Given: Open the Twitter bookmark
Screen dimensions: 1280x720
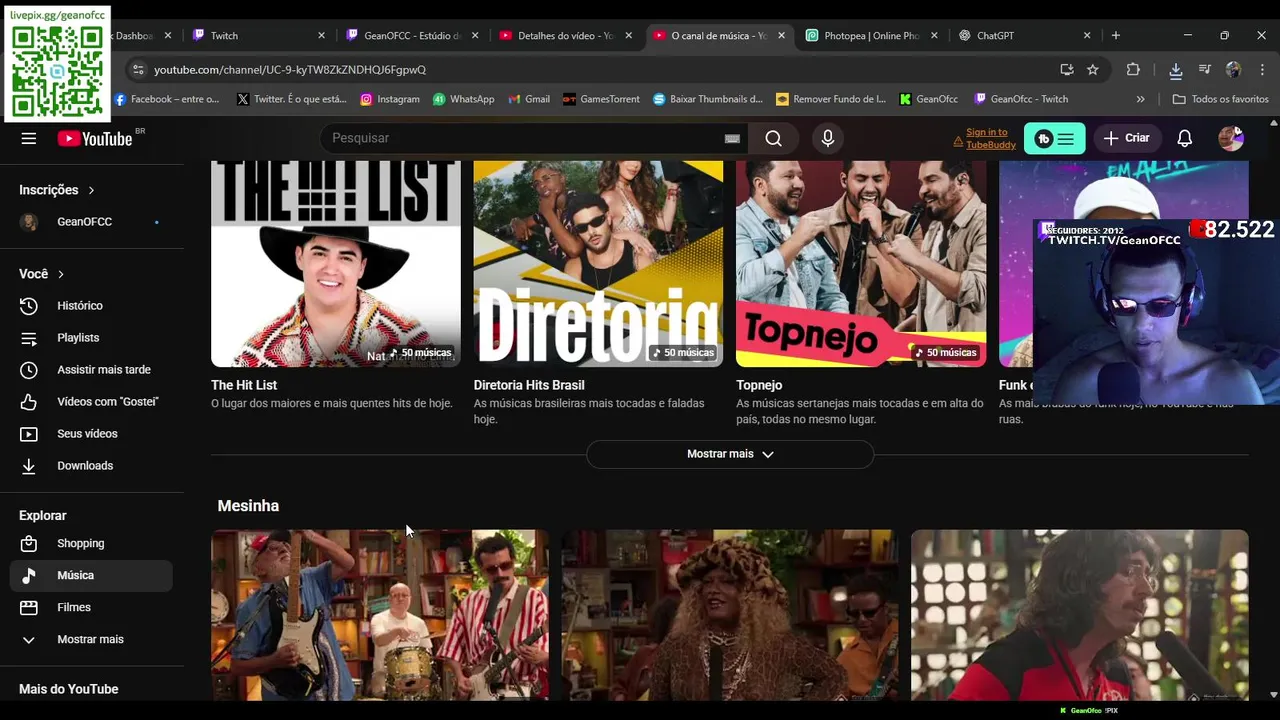Looking at the screenshot, I should tap(292, 99).
